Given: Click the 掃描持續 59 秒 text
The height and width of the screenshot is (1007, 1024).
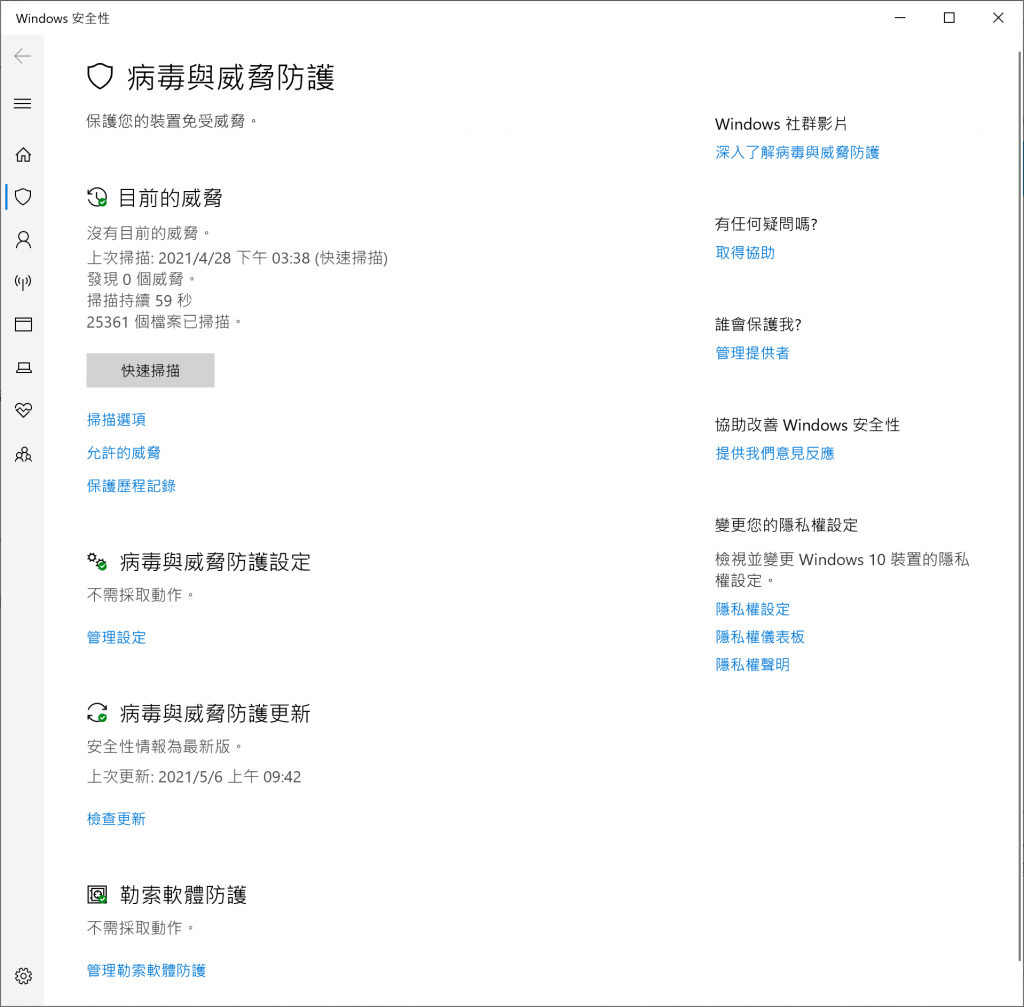Looking at the screenshot, I should pyautogui.click(x=139, y=300).
